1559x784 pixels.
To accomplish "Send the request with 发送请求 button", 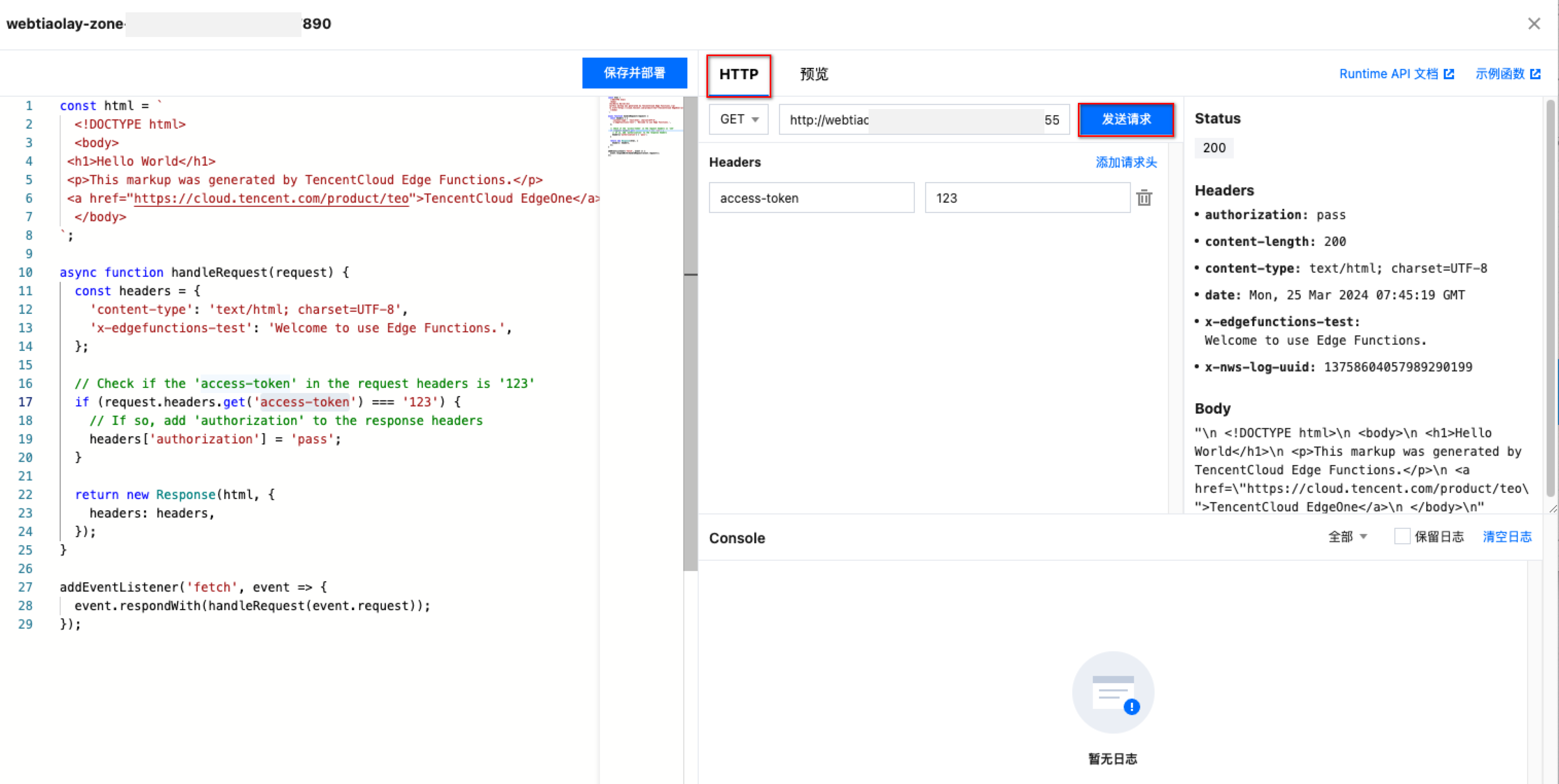I will 1126,119.
